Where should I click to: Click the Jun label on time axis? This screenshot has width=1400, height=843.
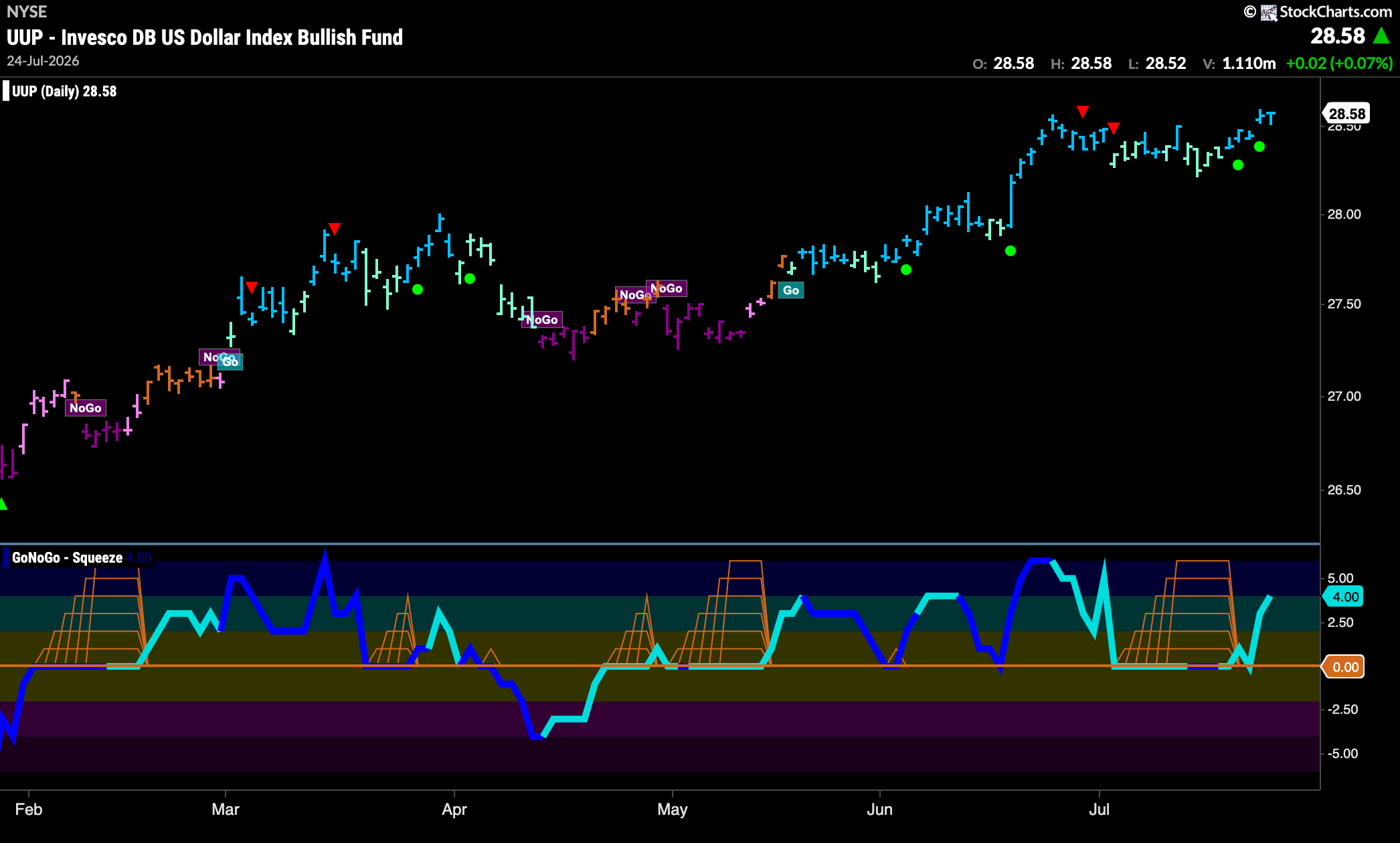[879, 810]
